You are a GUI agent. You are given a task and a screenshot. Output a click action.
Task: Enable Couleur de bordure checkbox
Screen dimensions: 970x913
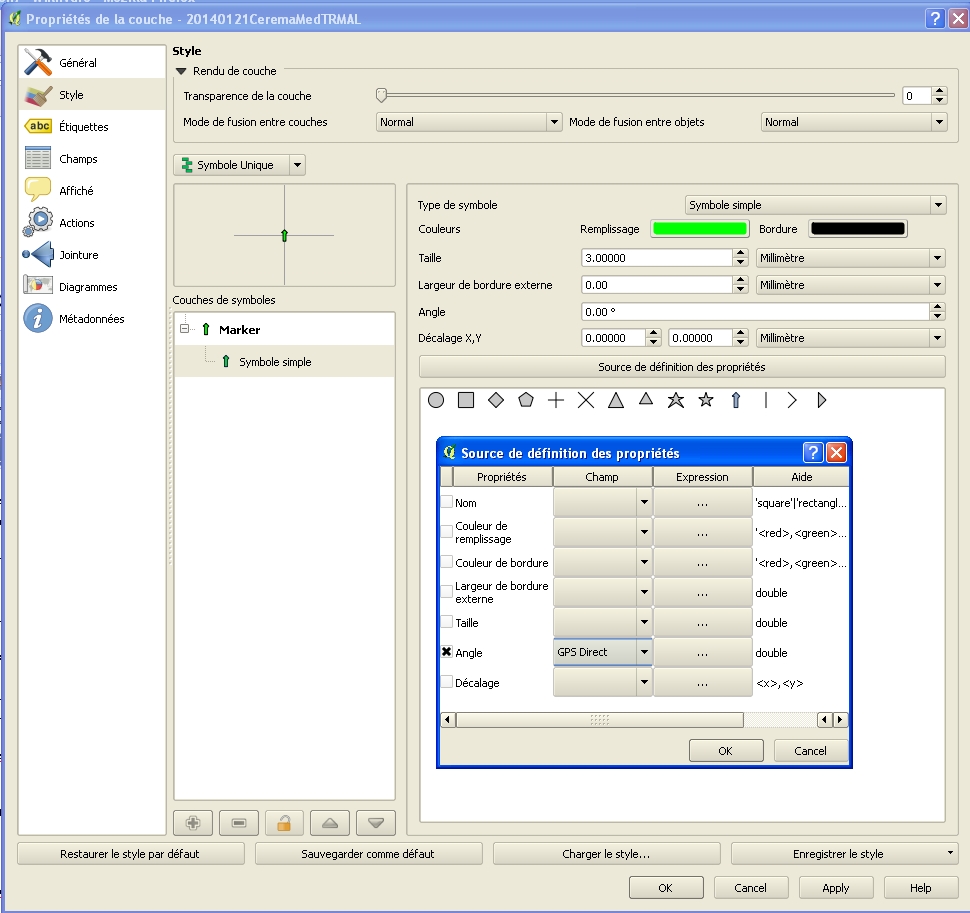click(447, 562)
